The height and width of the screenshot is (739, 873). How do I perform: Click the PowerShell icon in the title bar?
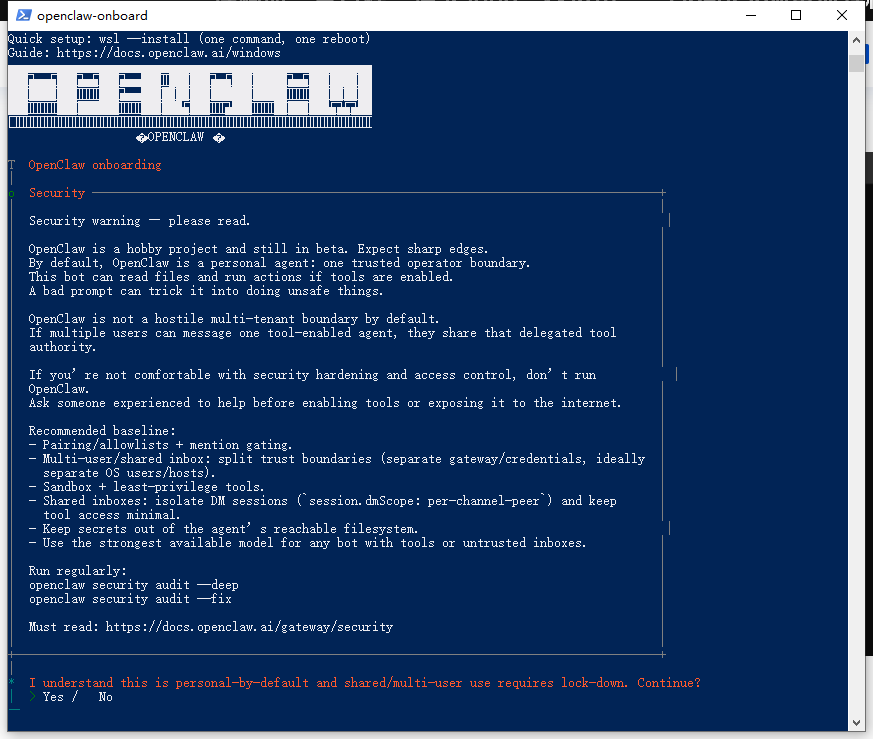[x=23, y=15]
